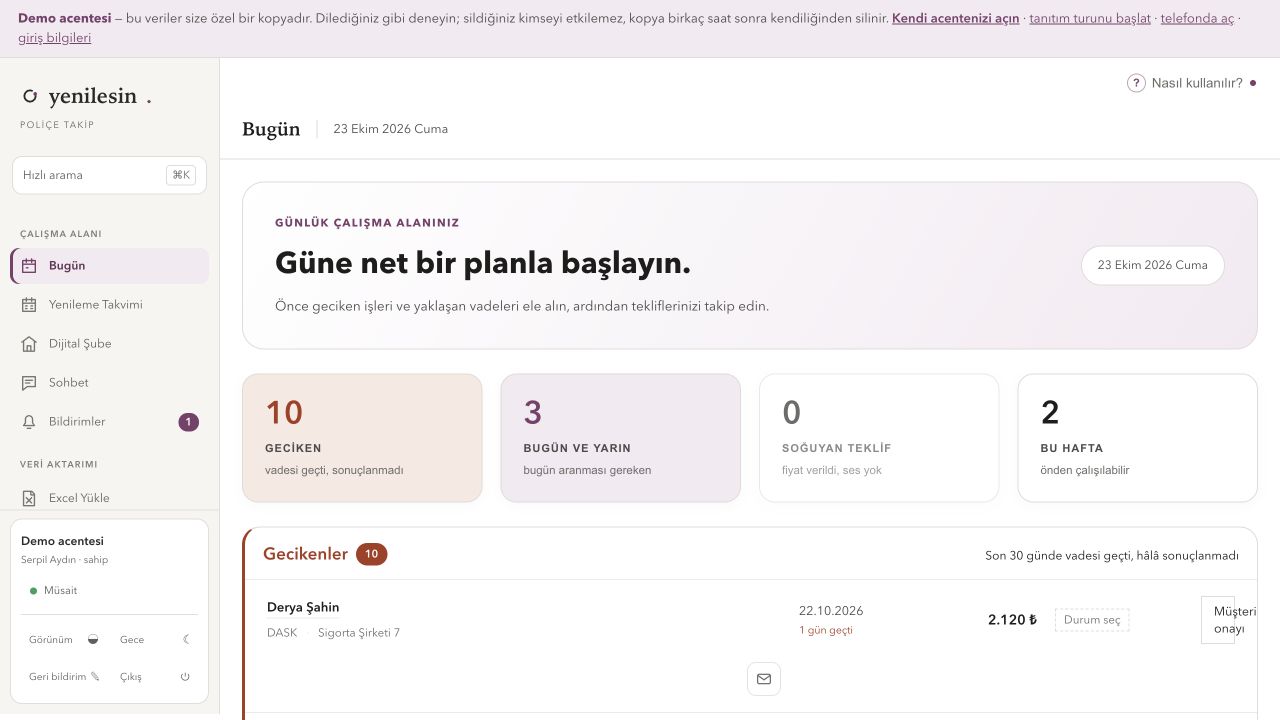1280x720 pixels.
Task: Open Geri bildirim feedback
Action: (x=65, y=677)
